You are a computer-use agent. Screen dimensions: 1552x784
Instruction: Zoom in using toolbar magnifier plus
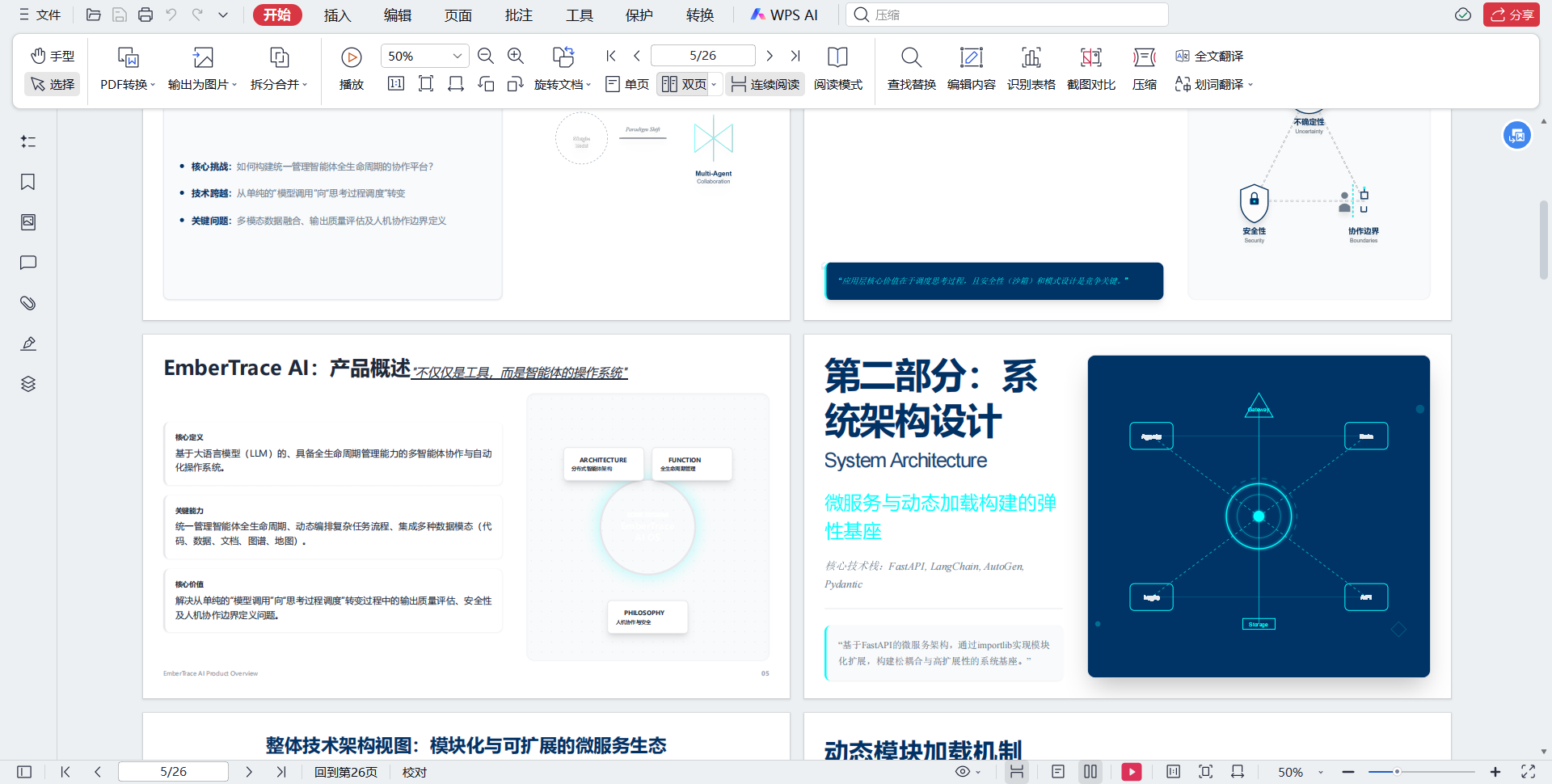[516, 56]
